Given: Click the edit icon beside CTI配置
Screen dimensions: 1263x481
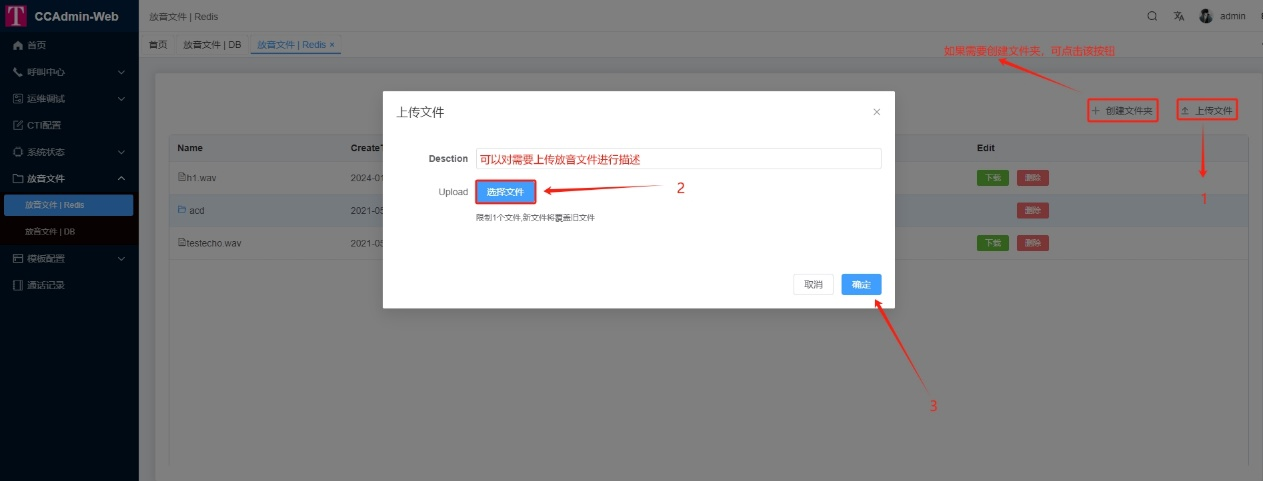Looking at the screenshot, I should (18, 125).
